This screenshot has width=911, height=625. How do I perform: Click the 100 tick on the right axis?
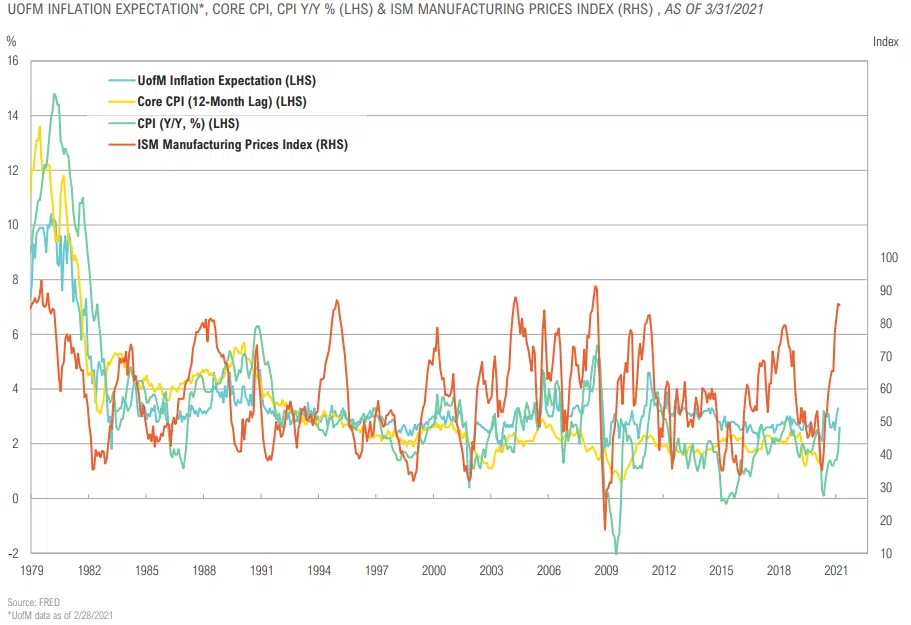[x=888, y=258]
